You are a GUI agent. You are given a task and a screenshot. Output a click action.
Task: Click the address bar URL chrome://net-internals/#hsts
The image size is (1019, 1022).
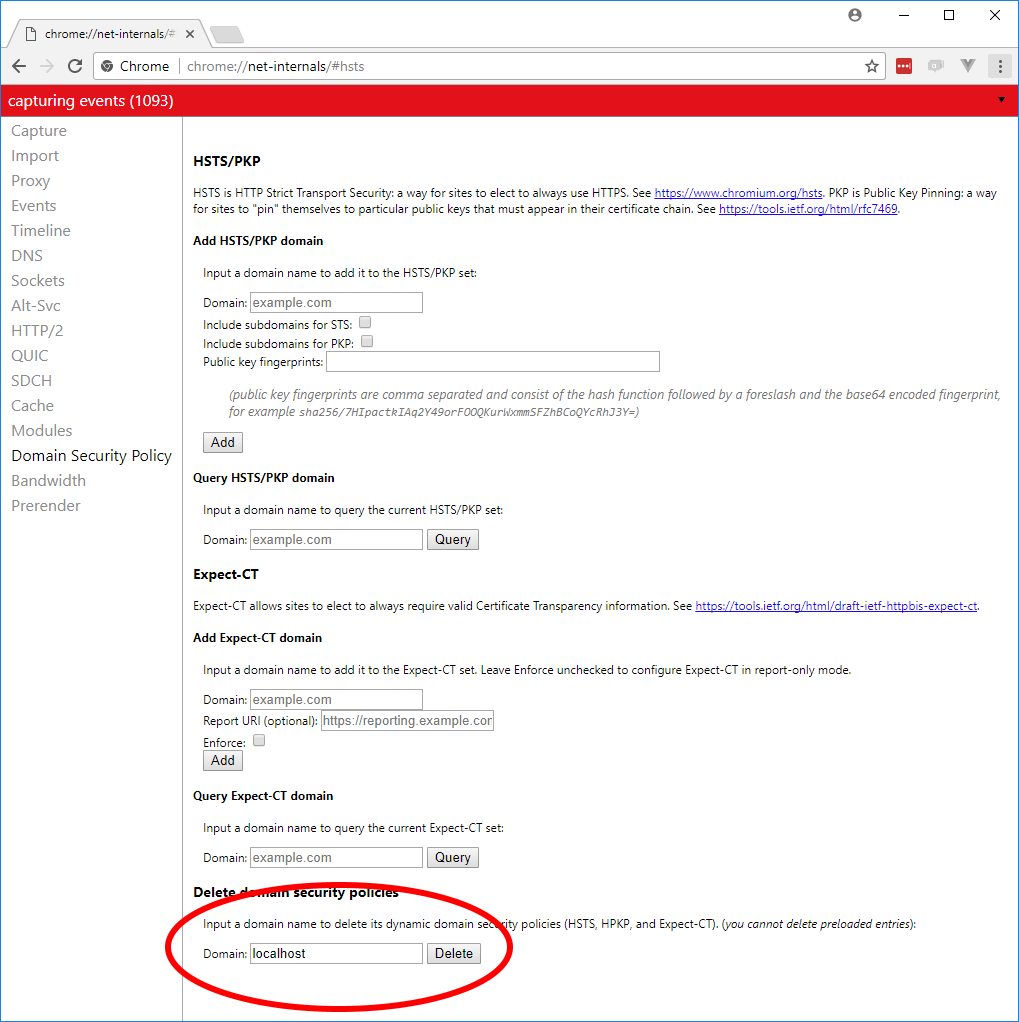(x=275, y=66)
